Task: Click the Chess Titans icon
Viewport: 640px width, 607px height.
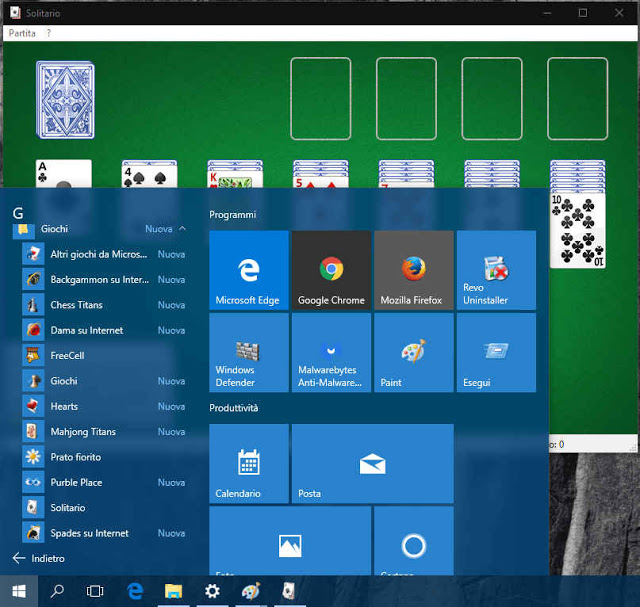Action: tap(33, 305)
